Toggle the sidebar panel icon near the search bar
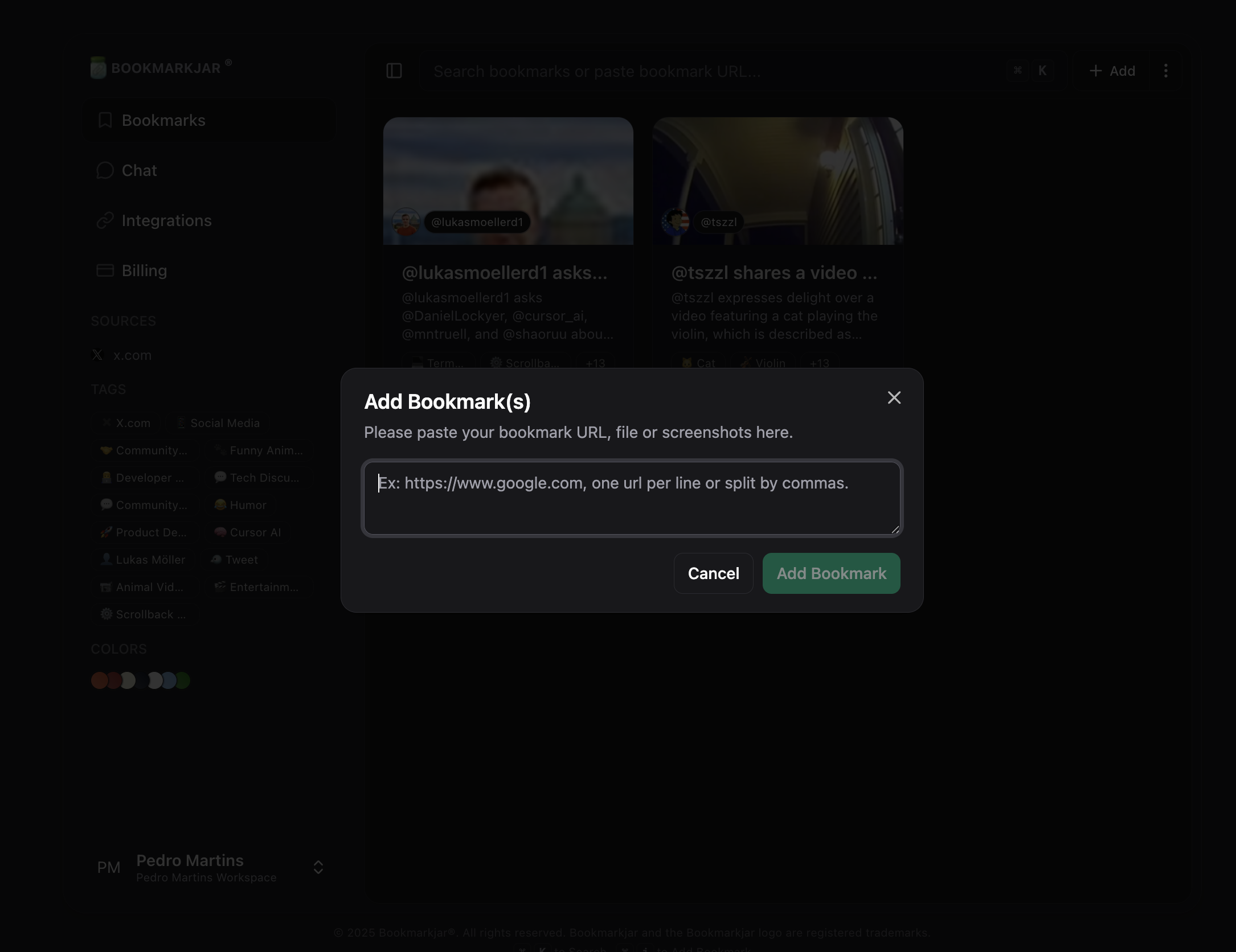Image resolution: width=1236 pixels, height=952 pixels. tap(394, 71)
